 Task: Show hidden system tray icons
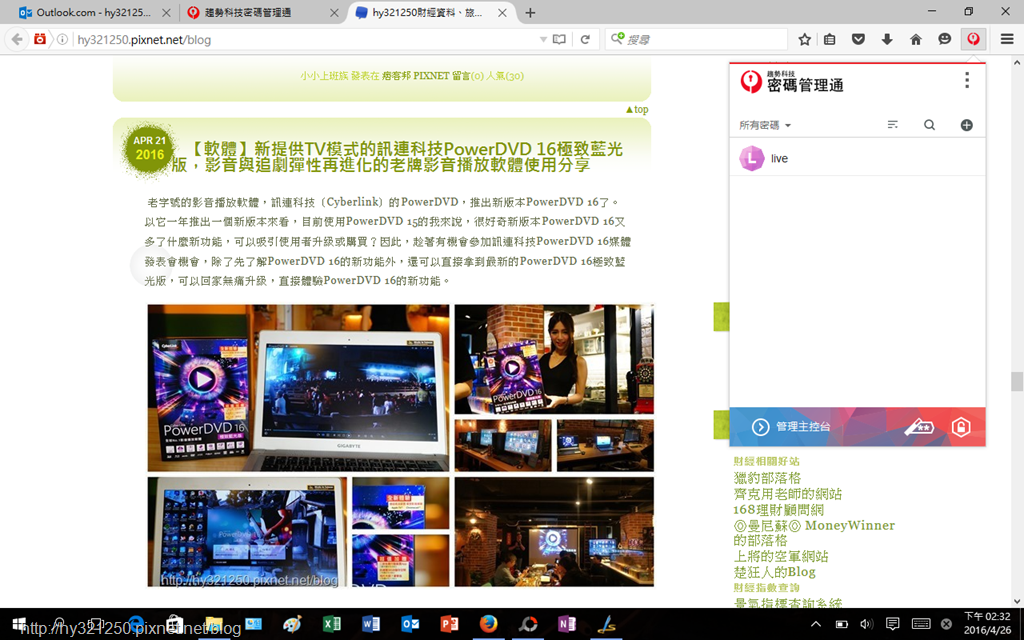pos(816,624)
